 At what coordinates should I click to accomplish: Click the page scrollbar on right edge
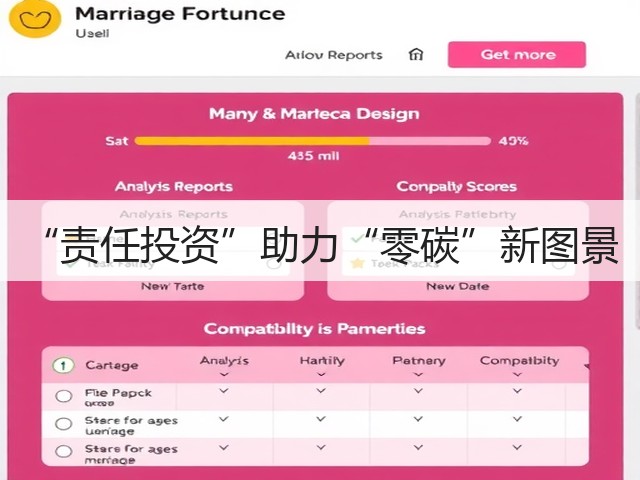tap(638, 210)
